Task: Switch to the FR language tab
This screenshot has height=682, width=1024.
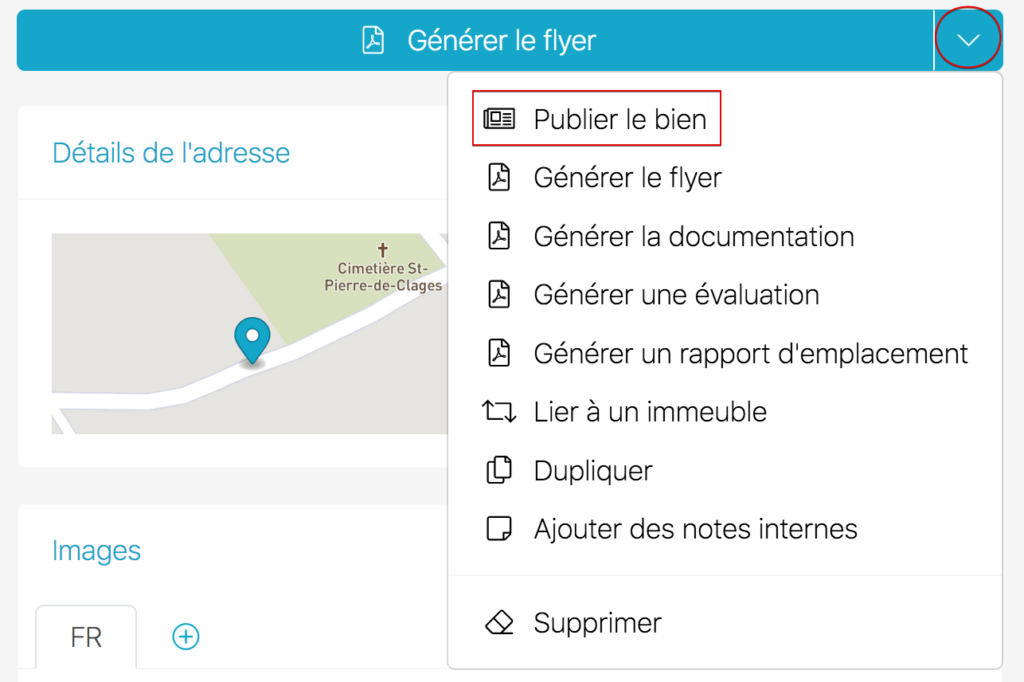Action: point(86,636)
